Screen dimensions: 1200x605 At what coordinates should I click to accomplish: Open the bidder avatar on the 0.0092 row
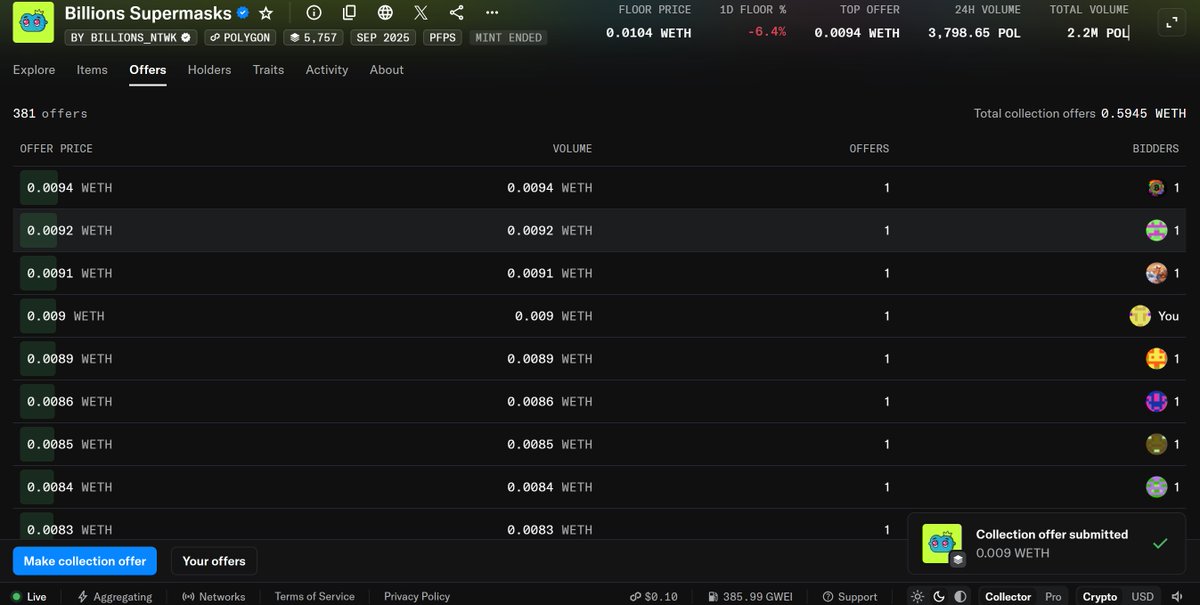(1156, 231)
